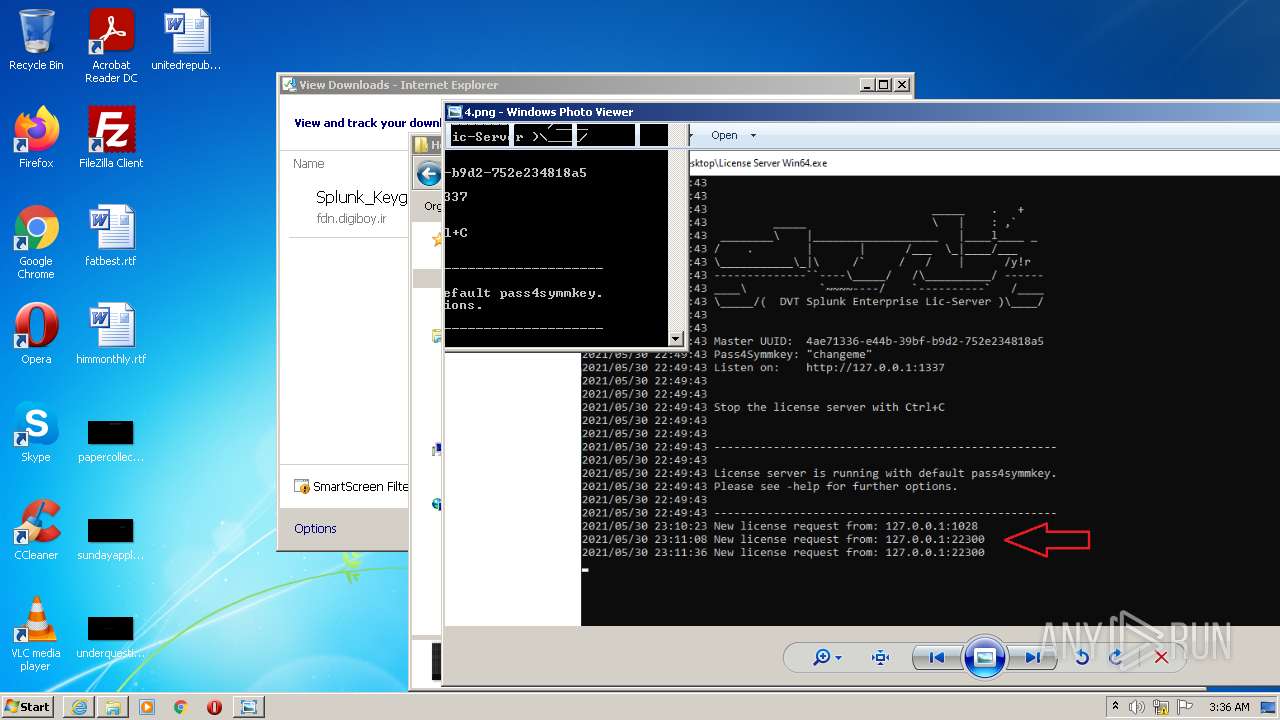Select the underquesti... desktop file
Image resolution: width=1280 pixels, height=720 pixels.
(111, 636)
